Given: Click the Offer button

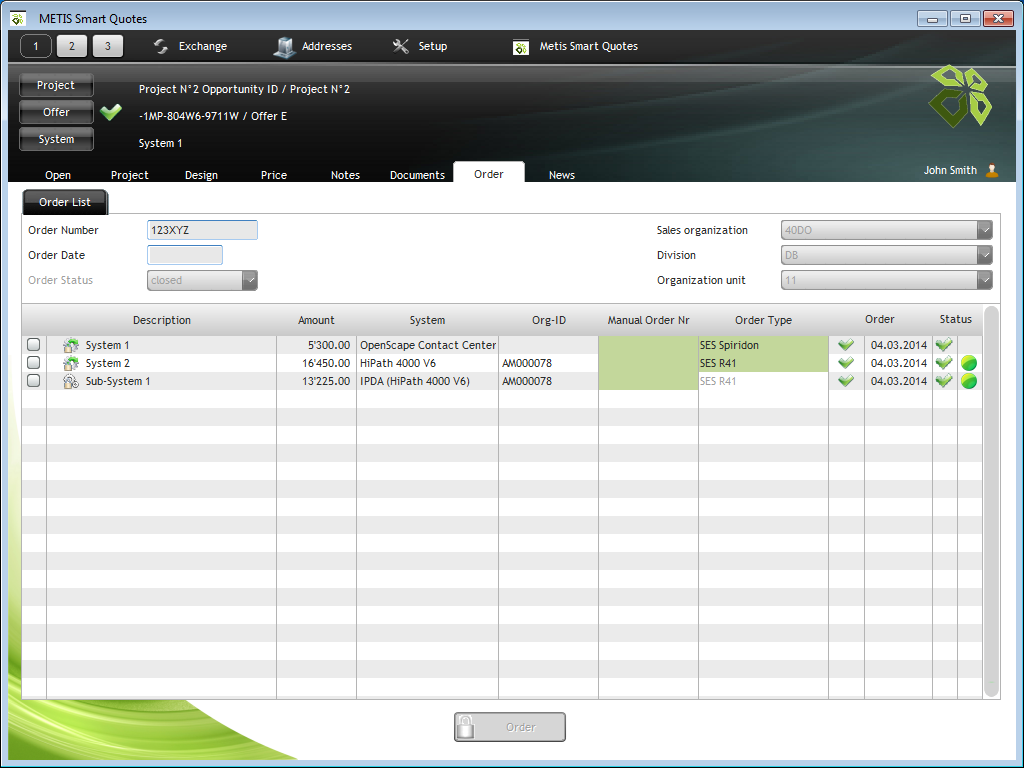Looking at the screenshot, I should pos(56,112).
